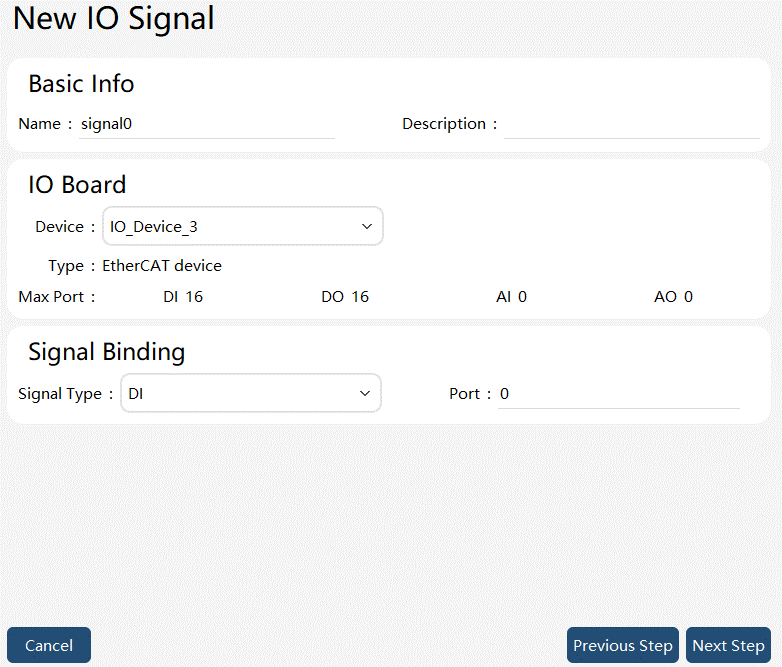This screenshot has width=782, height=667.
Task: Click the New IO Signal page title
Action: [114, 18]
